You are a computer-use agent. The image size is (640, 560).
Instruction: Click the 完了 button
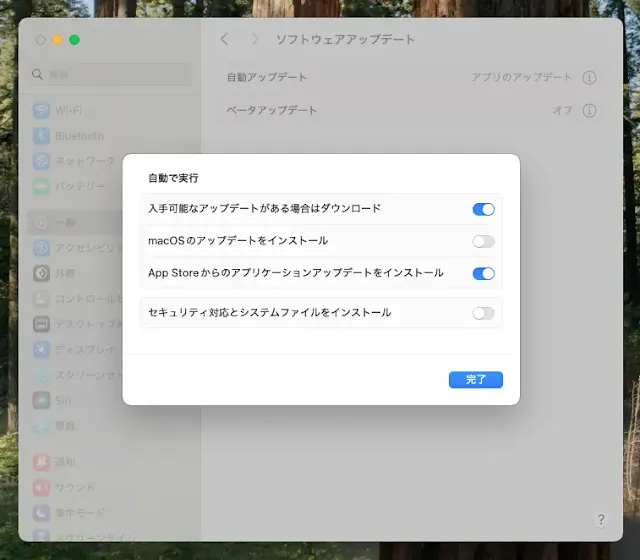476,380
